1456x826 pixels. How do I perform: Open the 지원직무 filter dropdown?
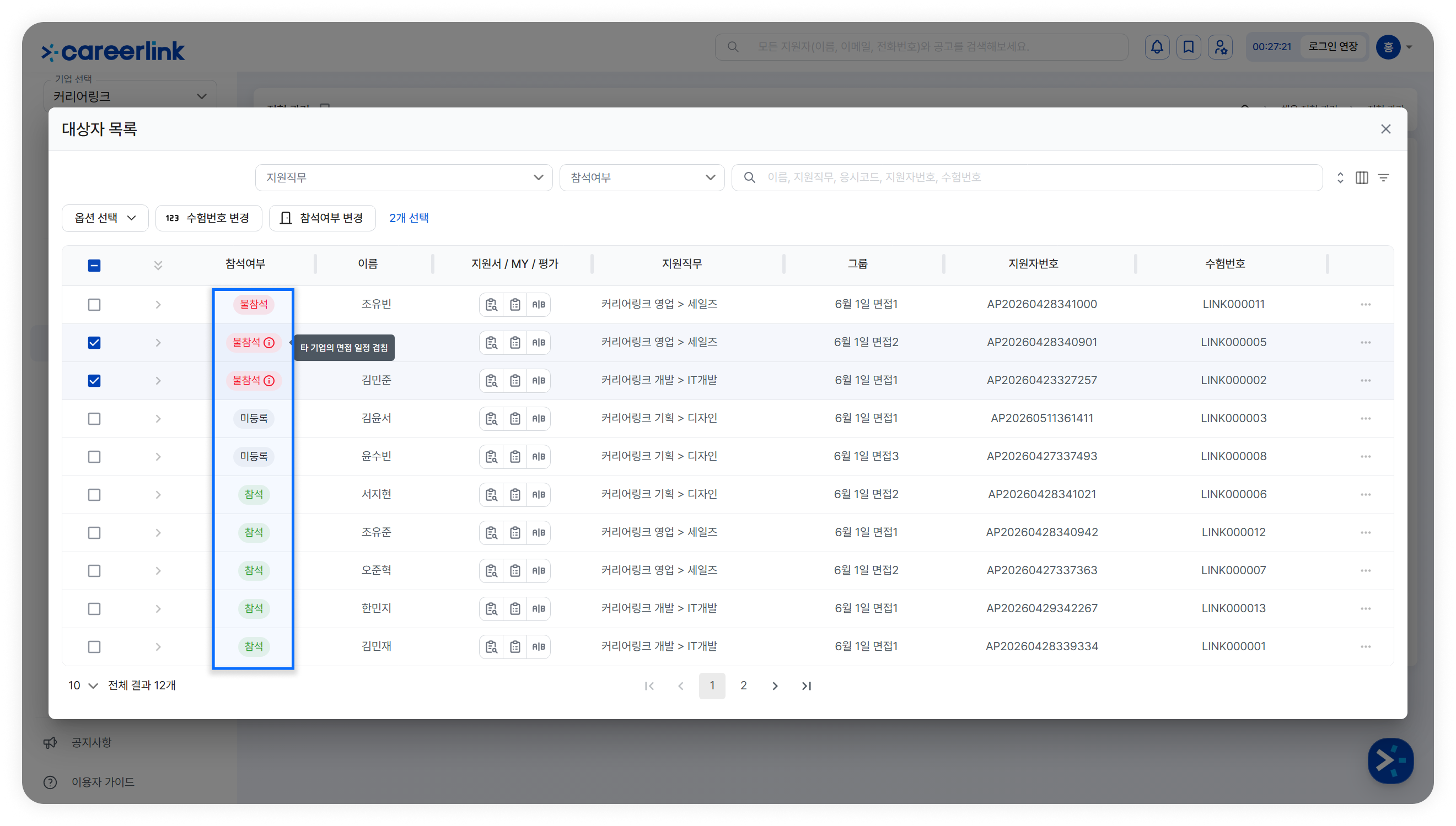coord(404,177)
